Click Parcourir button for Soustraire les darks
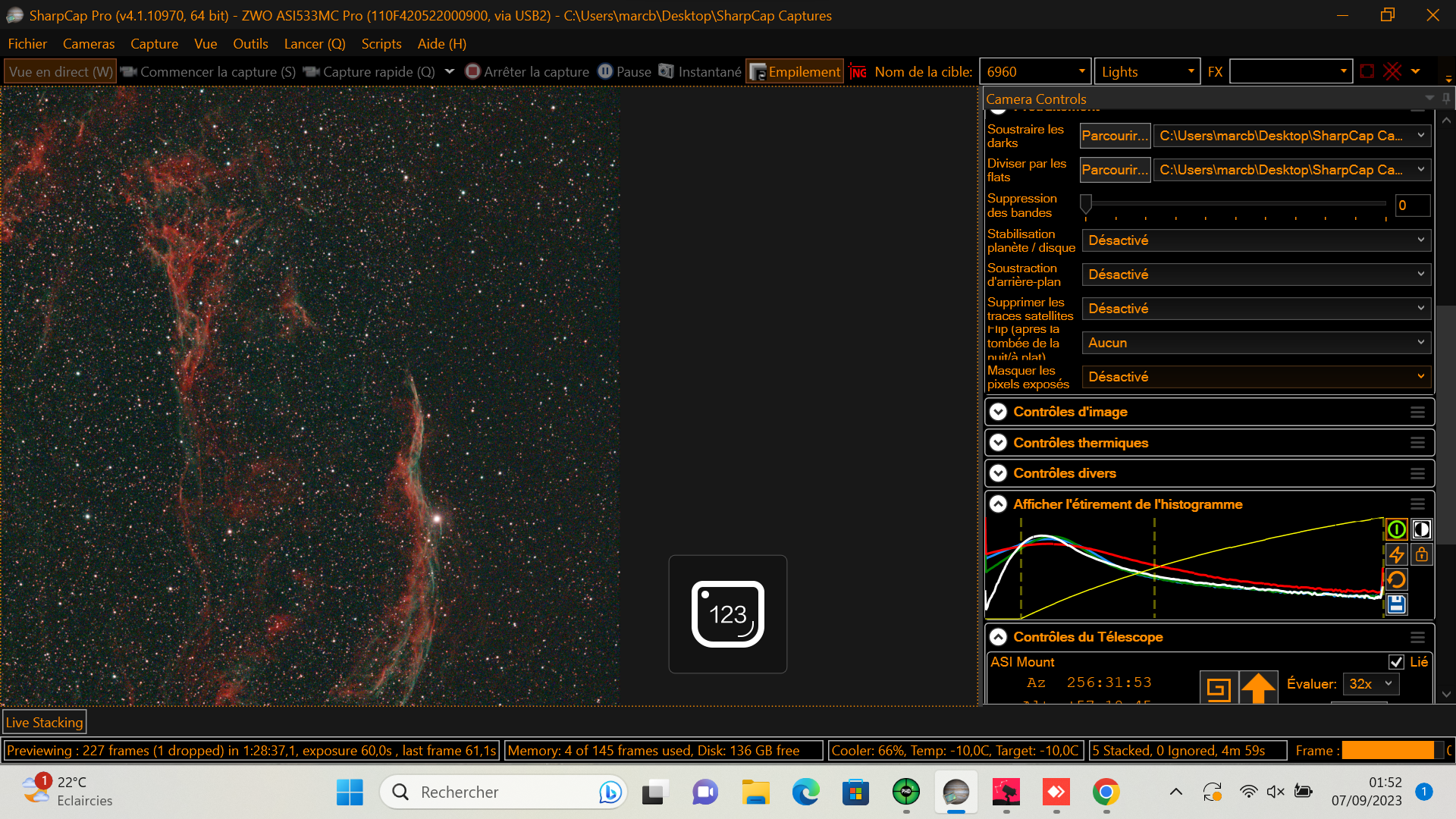 click(1114, 136)
